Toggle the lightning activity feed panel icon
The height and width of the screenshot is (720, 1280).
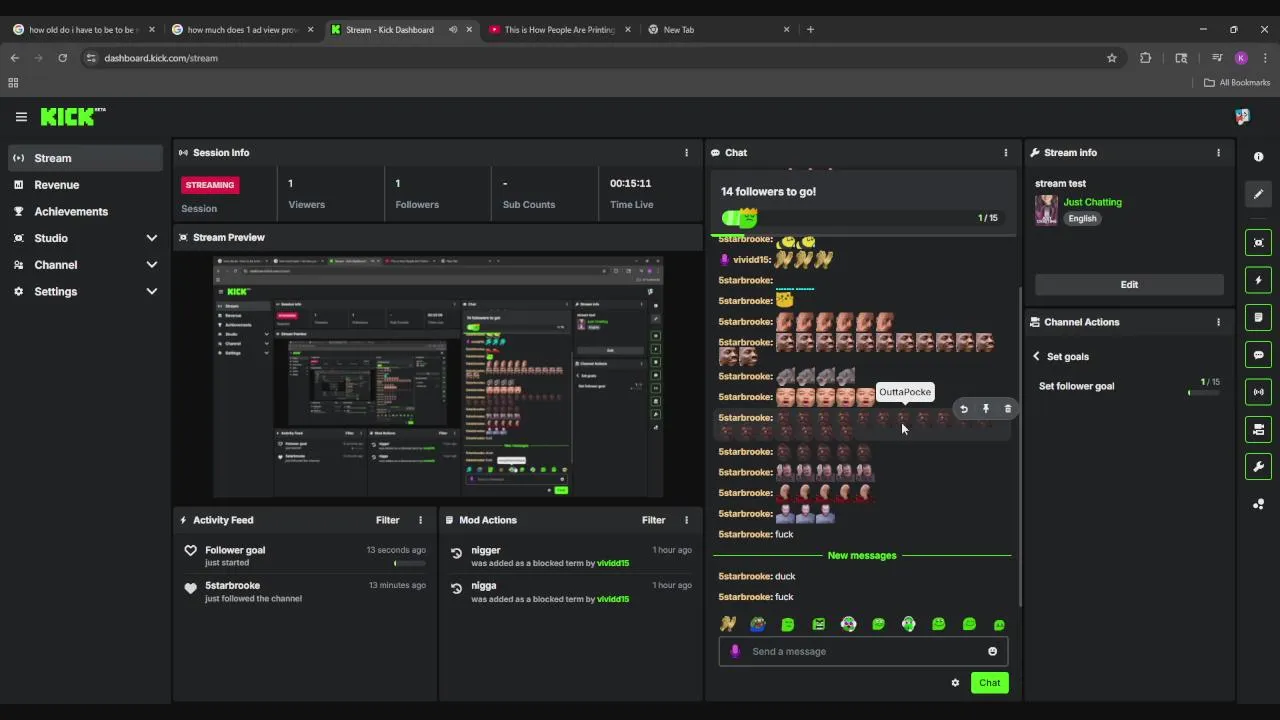pyautogui.click(x=1258, y=280)
